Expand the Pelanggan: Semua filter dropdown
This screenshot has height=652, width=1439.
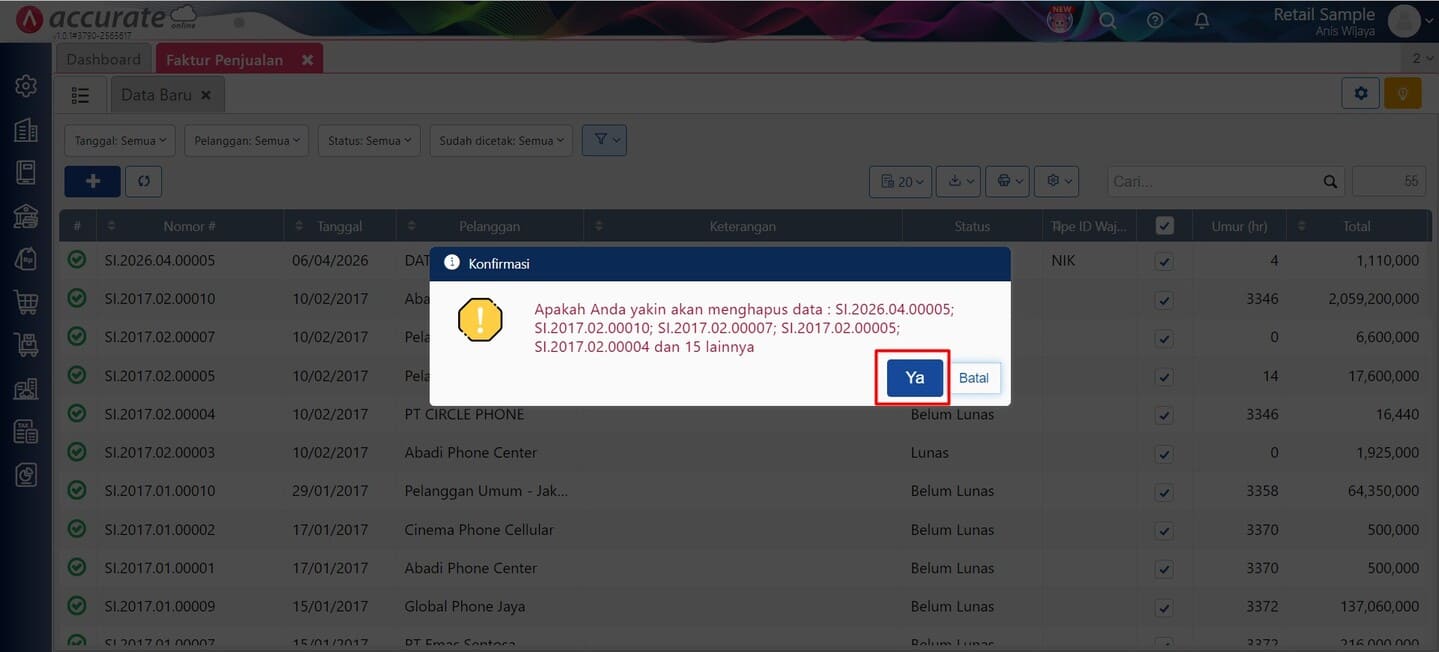[246, 141]
